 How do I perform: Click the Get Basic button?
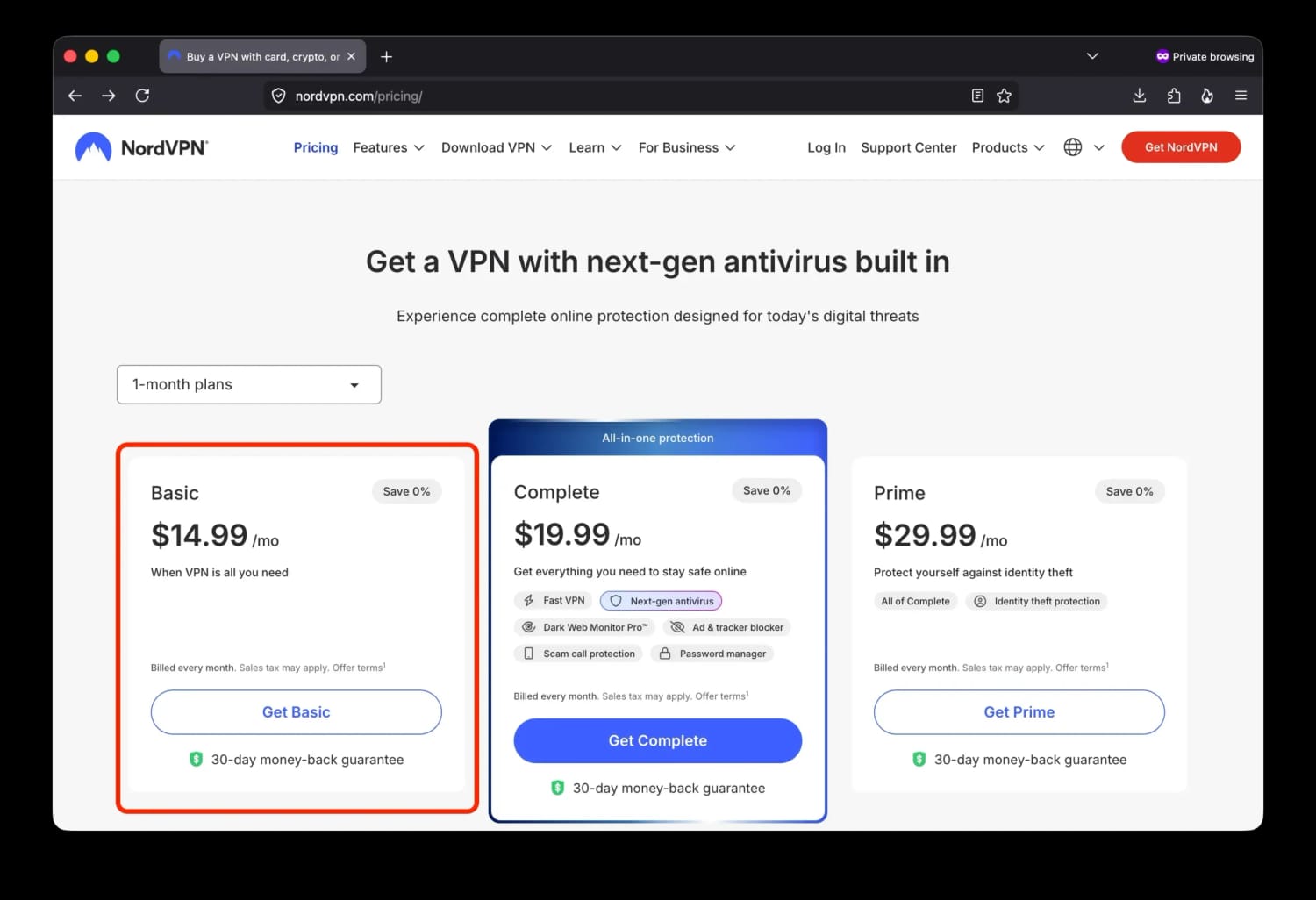pyautogui.click(x=297, y=712)
